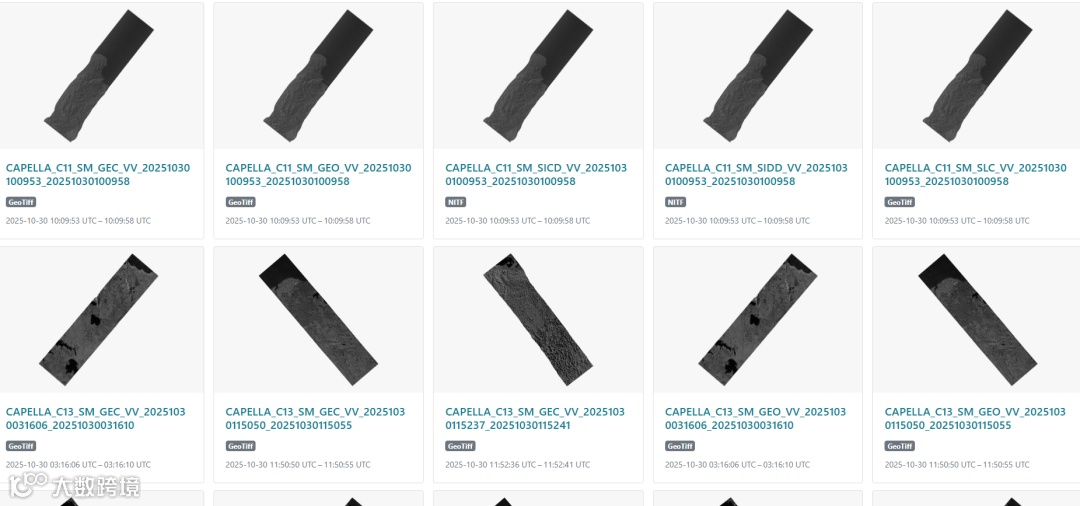This screenshot has width=1080, height=506.
Task: Open C13 GEC 031606 preview thumbnail
Action: coord(101,320)
